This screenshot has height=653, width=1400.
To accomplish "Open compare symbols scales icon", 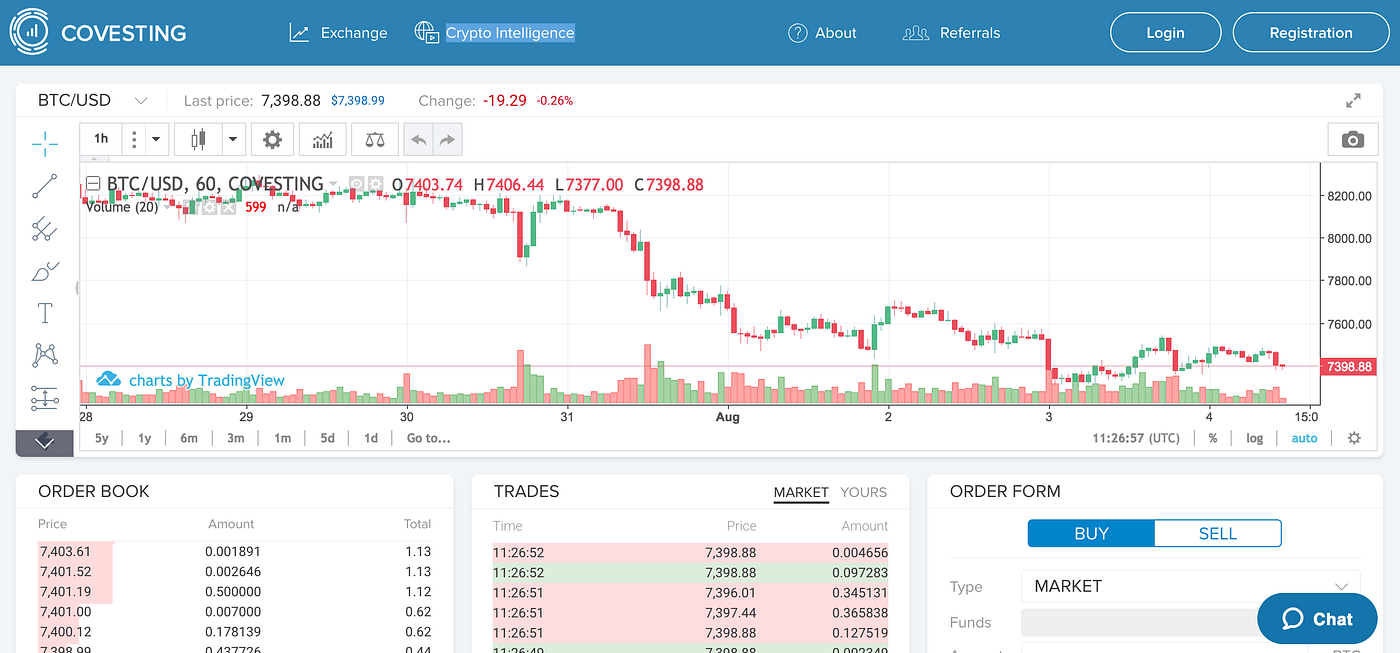I will 374,140.
